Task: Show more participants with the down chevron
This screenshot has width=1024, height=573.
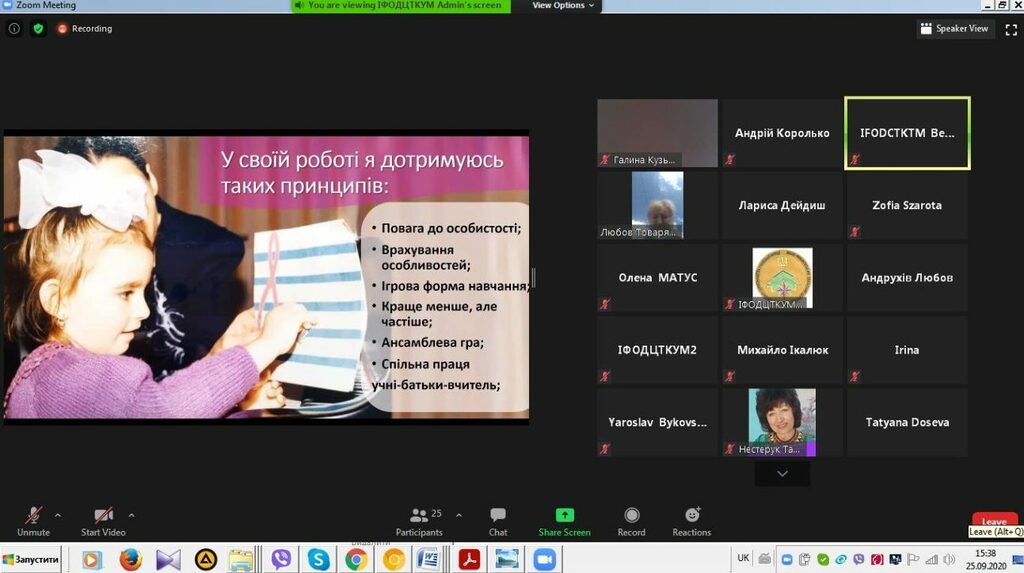Action: 782,473
